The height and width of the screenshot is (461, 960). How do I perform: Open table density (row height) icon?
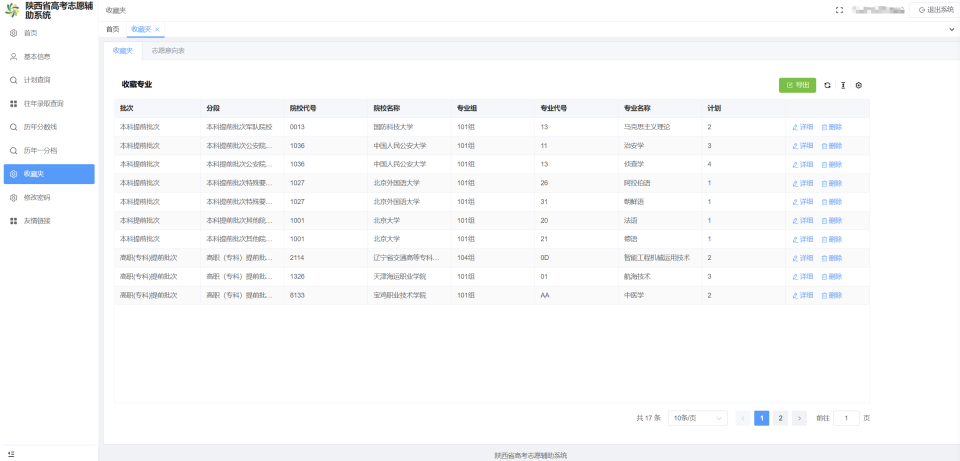(x=843, y=86)
